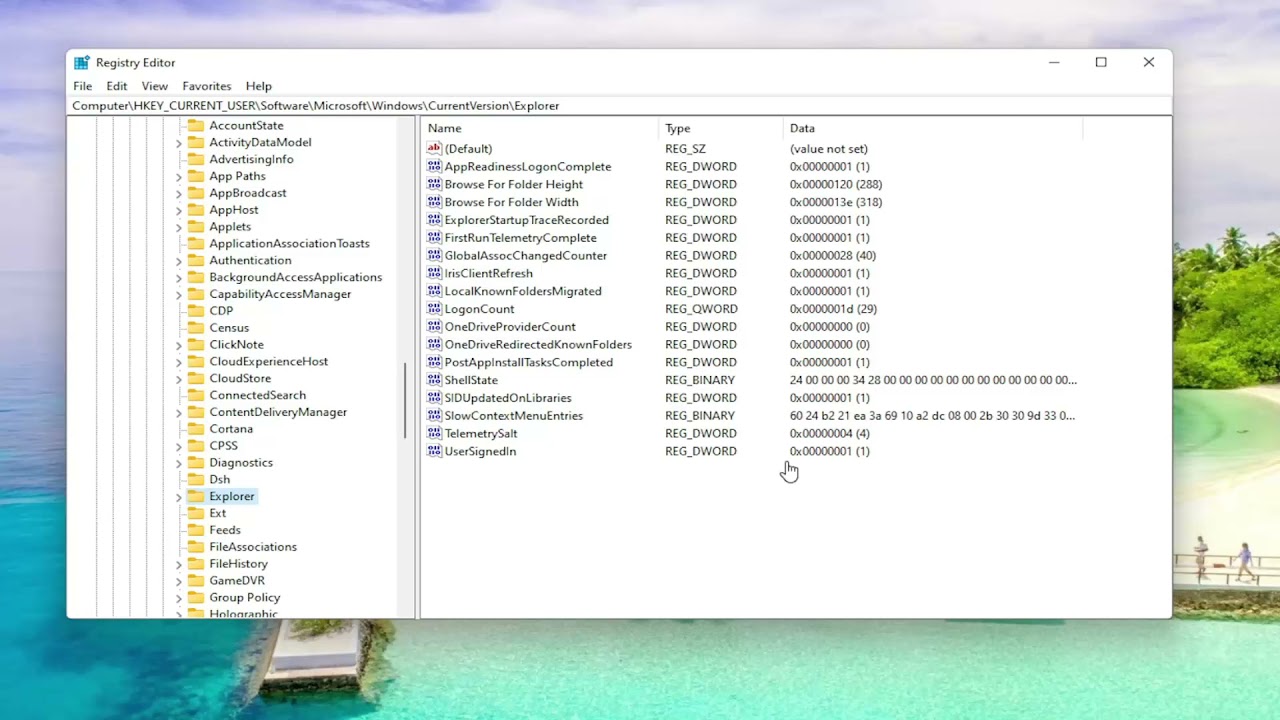Expand the AppBroadcast key
This screenshot has width=1280, height=720.
click(179, 193)
